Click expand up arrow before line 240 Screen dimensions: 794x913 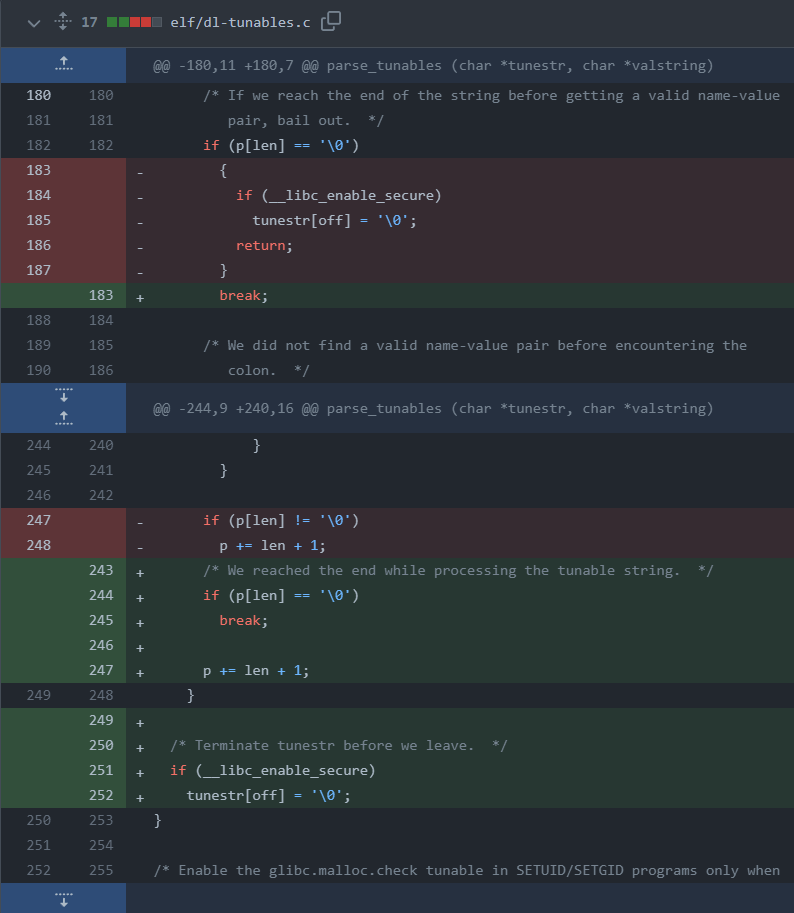63,415
